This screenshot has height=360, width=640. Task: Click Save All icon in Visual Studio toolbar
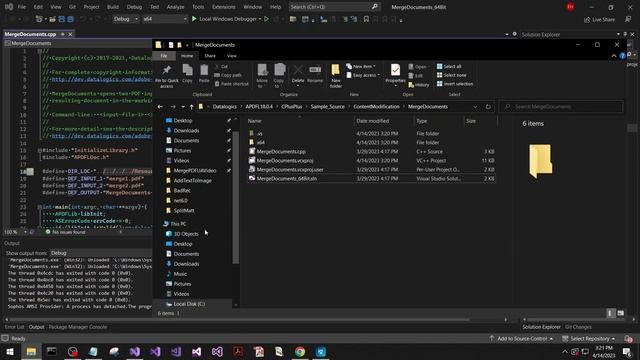point(70,19)
